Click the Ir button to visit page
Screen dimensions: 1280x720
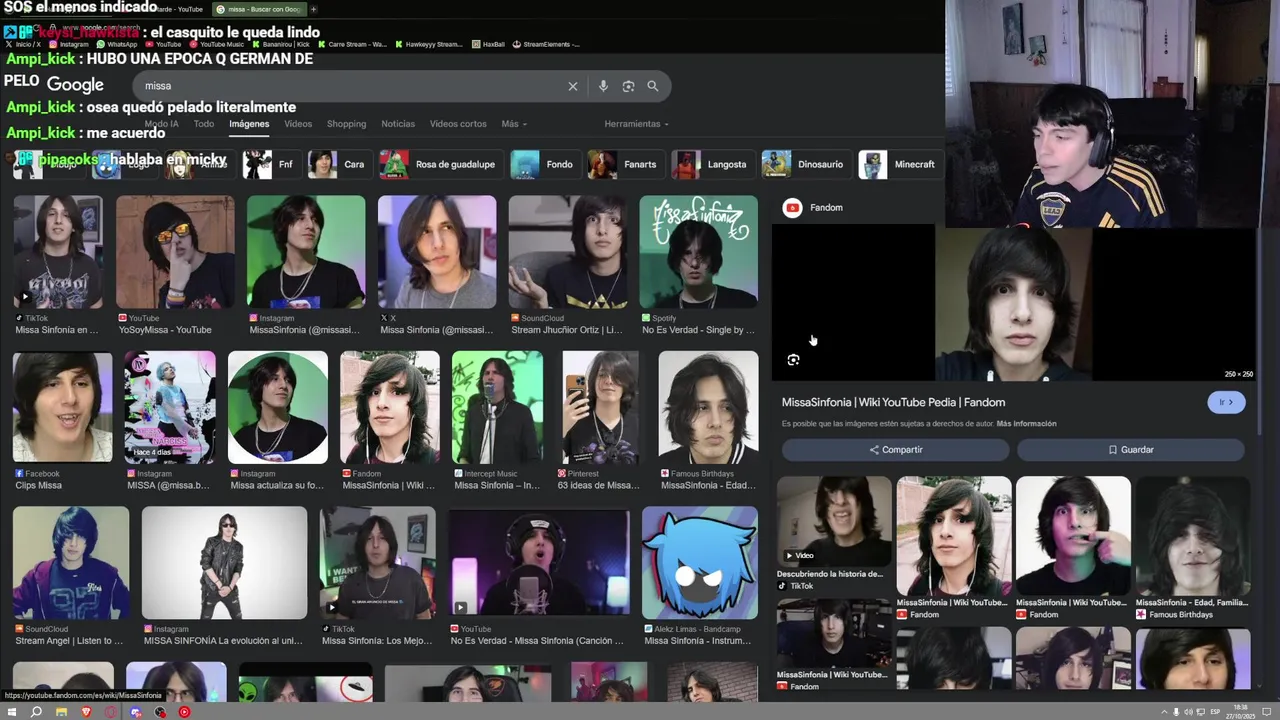(x=1226, y=402)
